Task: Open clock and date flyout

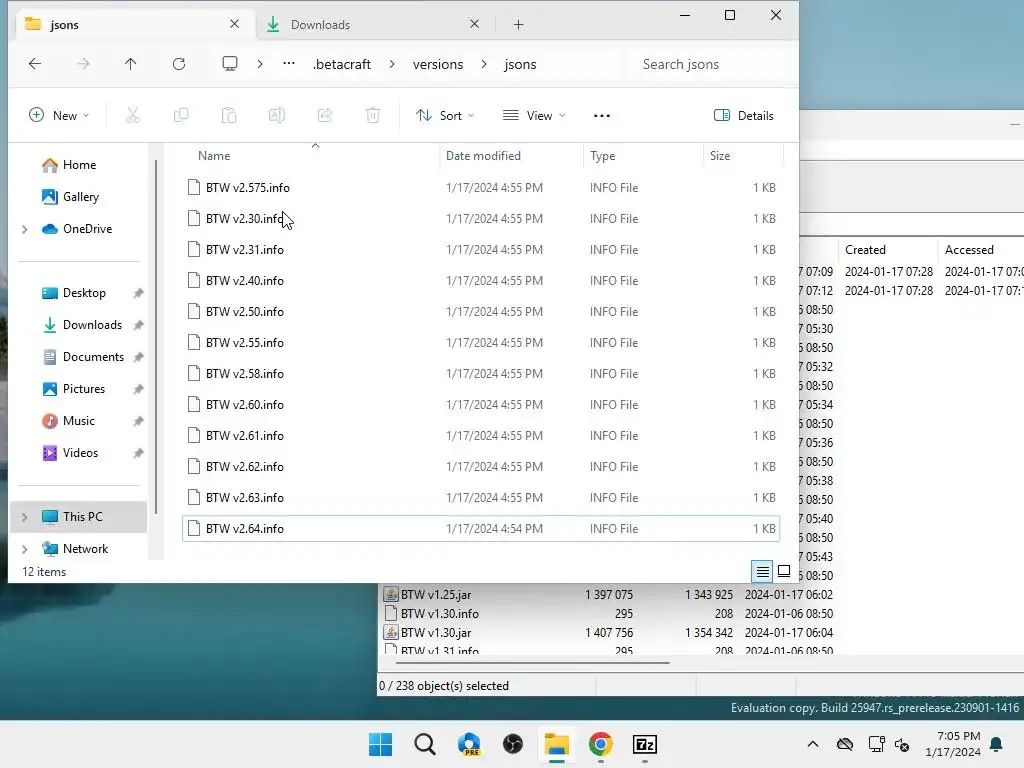Action: point(953,744)
